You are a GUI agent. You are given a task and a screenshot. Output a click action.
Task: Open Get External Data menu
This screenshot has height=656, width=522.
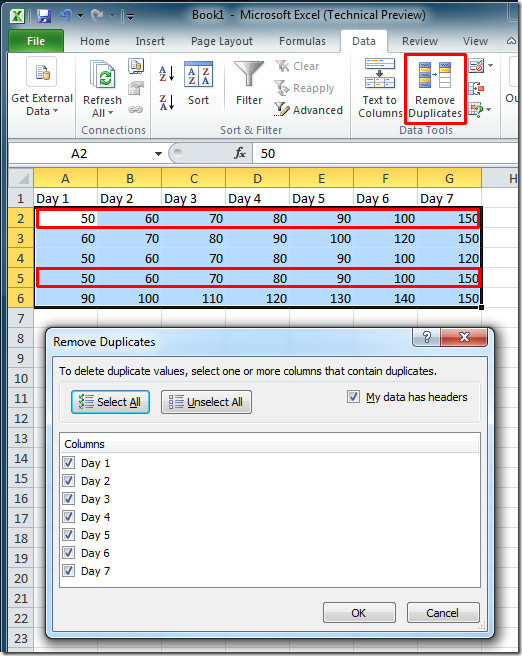click(42, 88)
